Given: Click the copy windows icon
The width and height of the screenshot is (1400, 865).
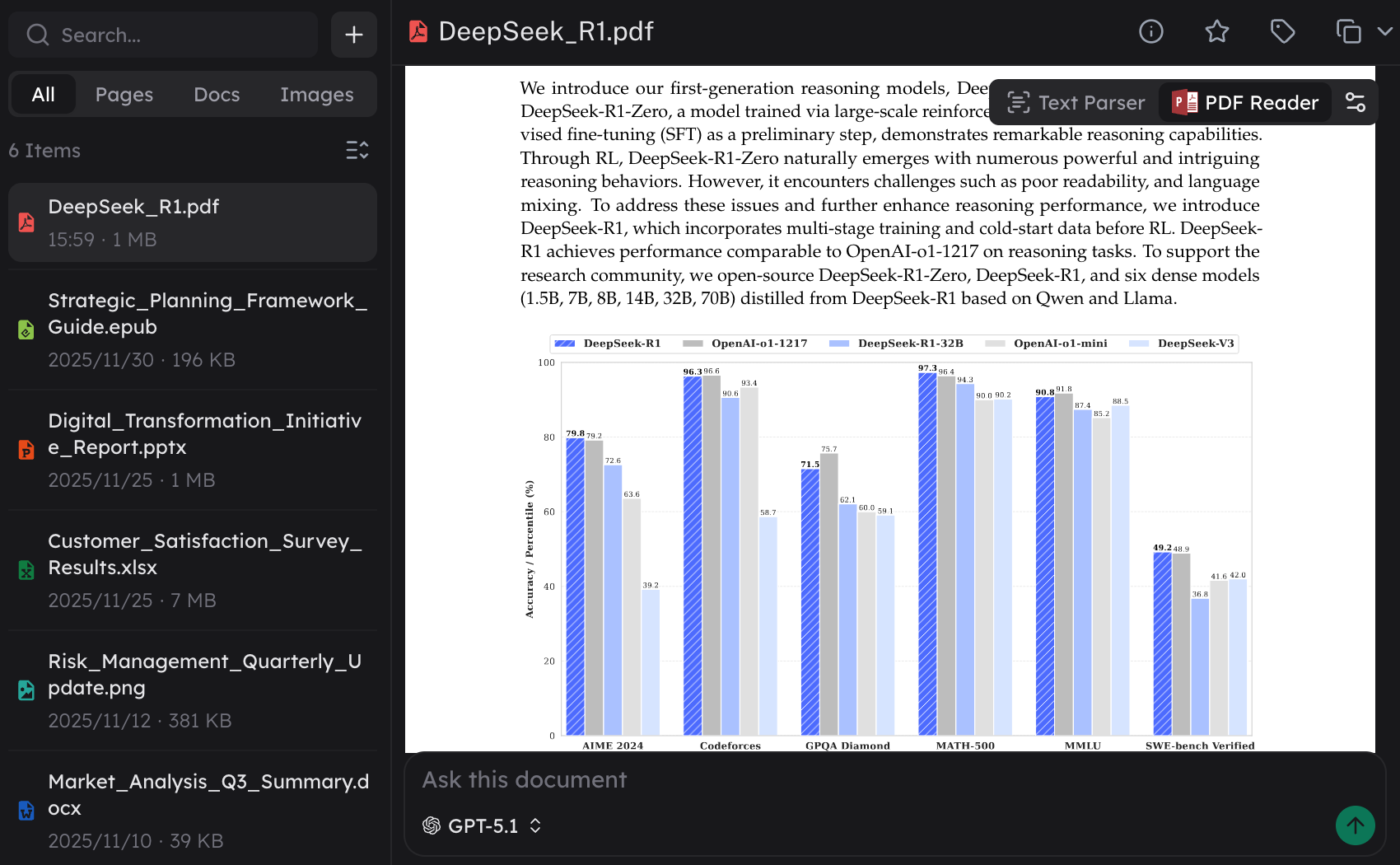Looking at the screenshot, I should tap(1348, 31).
